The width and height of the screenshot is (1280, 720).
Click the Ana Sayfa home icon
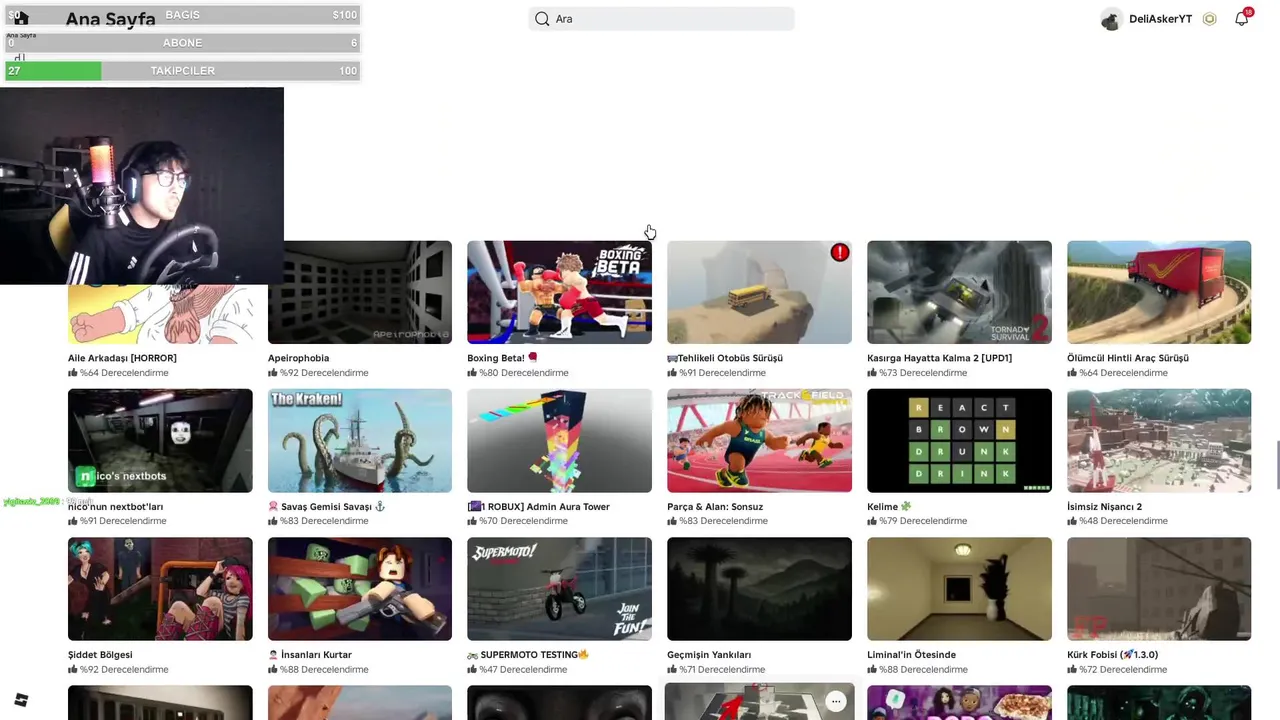pos(21,18)
